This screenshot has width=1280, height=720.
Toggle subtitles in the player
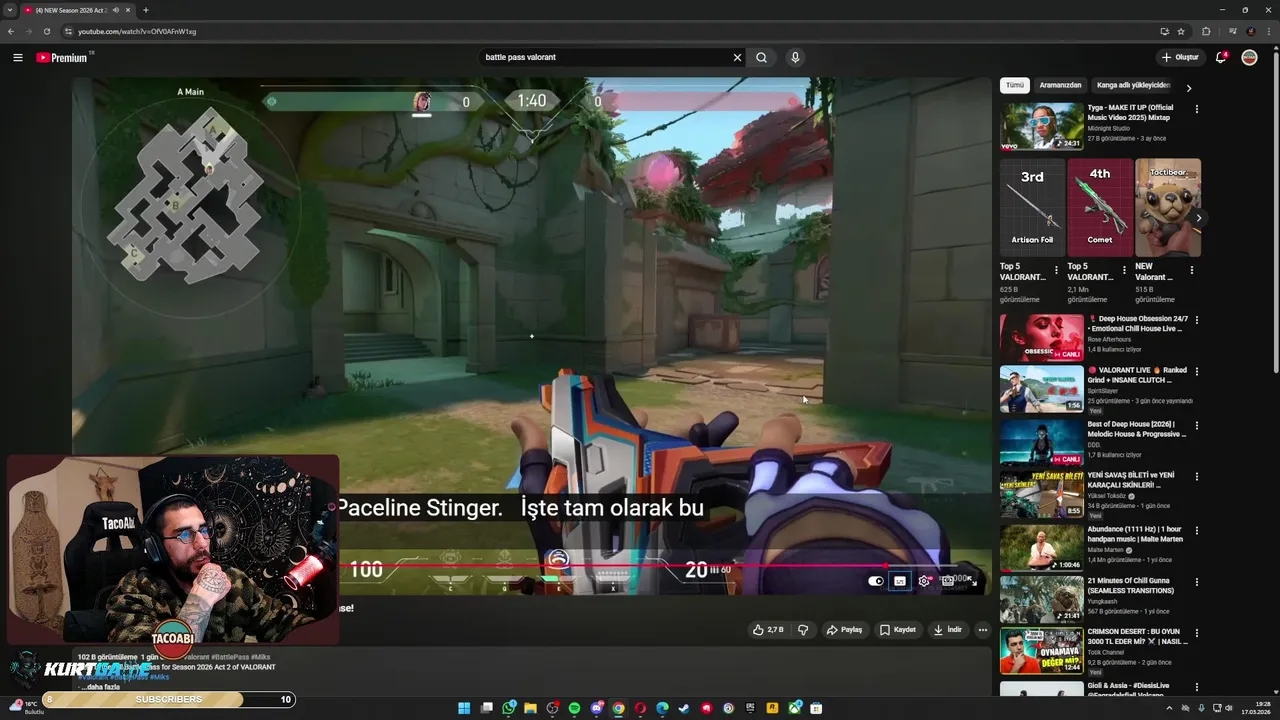(899, 581)
